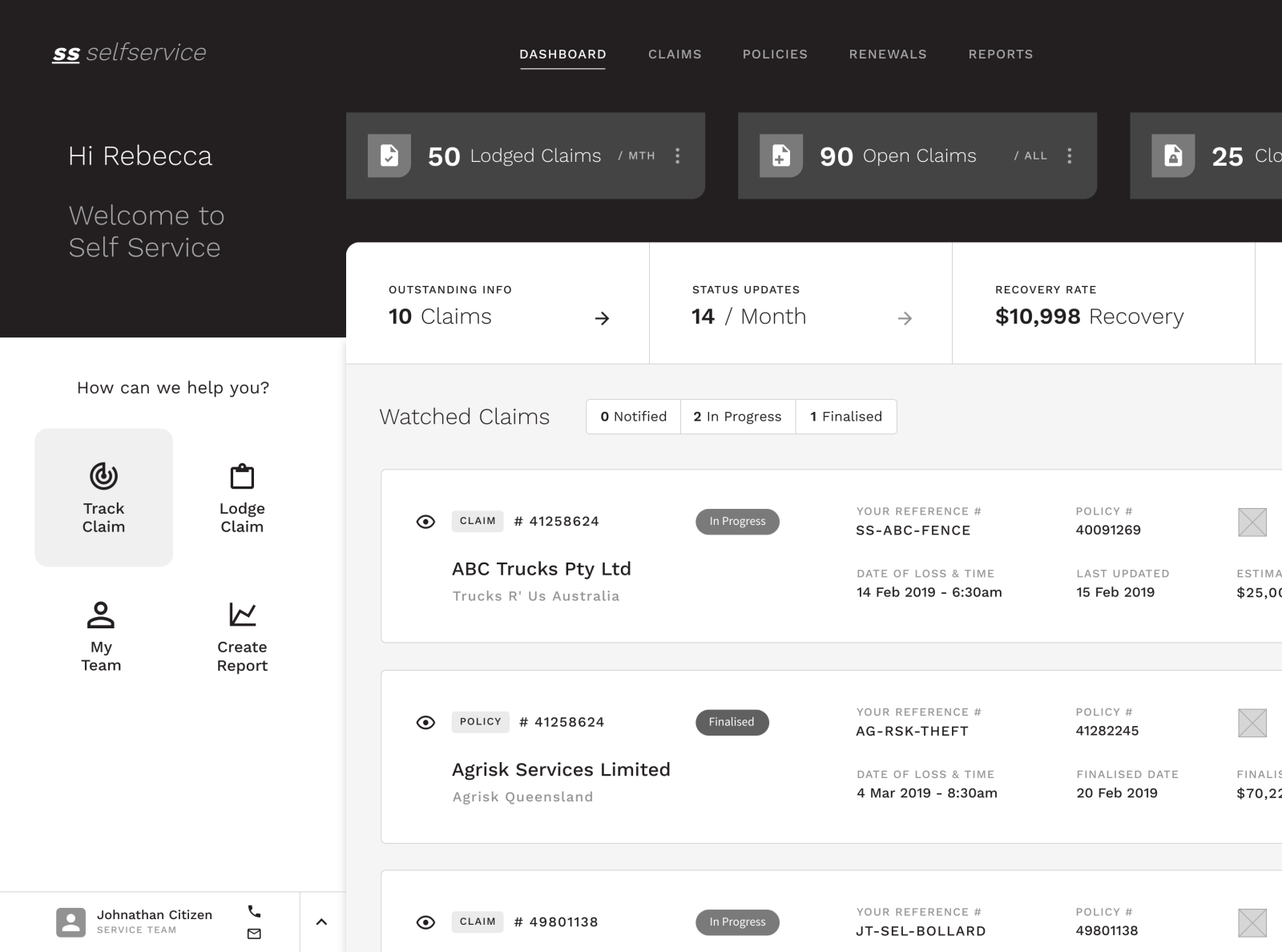Collapse the service team contact panel
Image resolution: width=1282 pixels, height=952 pixels.
coord(323,921)
